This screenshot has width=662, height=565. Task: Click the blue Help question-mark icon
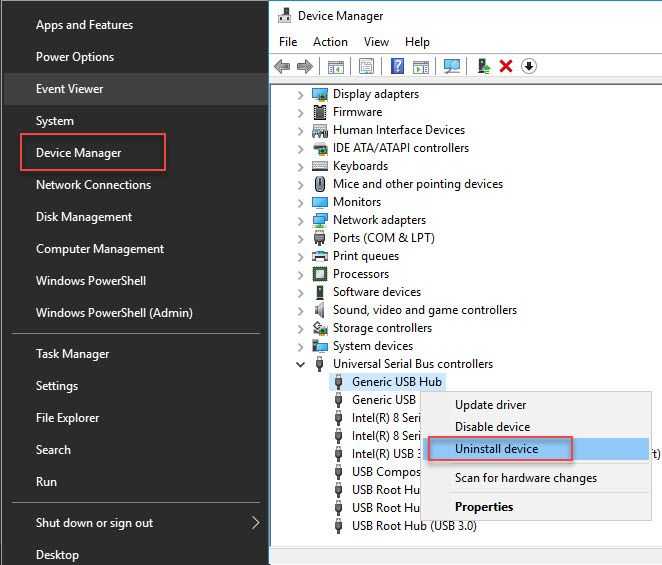point(397,66)
